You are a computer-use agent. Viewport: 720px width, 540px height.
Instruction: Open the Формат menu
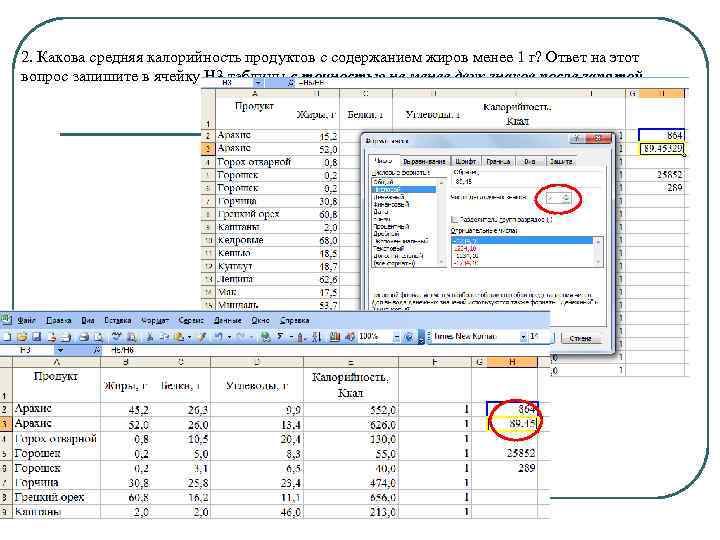(155, 320)
